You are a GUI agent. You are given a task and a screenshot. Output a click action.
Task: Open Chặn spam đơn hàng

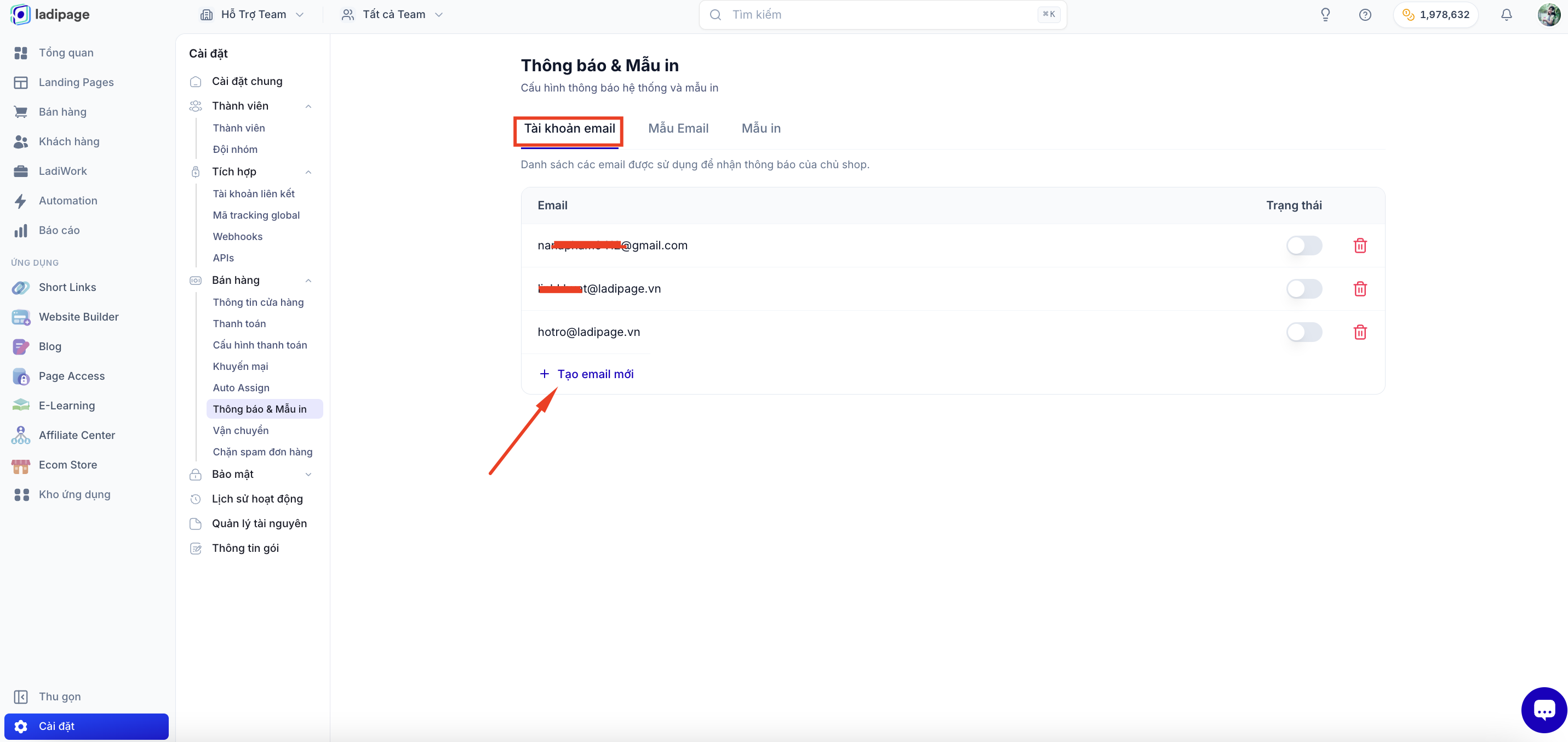(x=262, y=452)
